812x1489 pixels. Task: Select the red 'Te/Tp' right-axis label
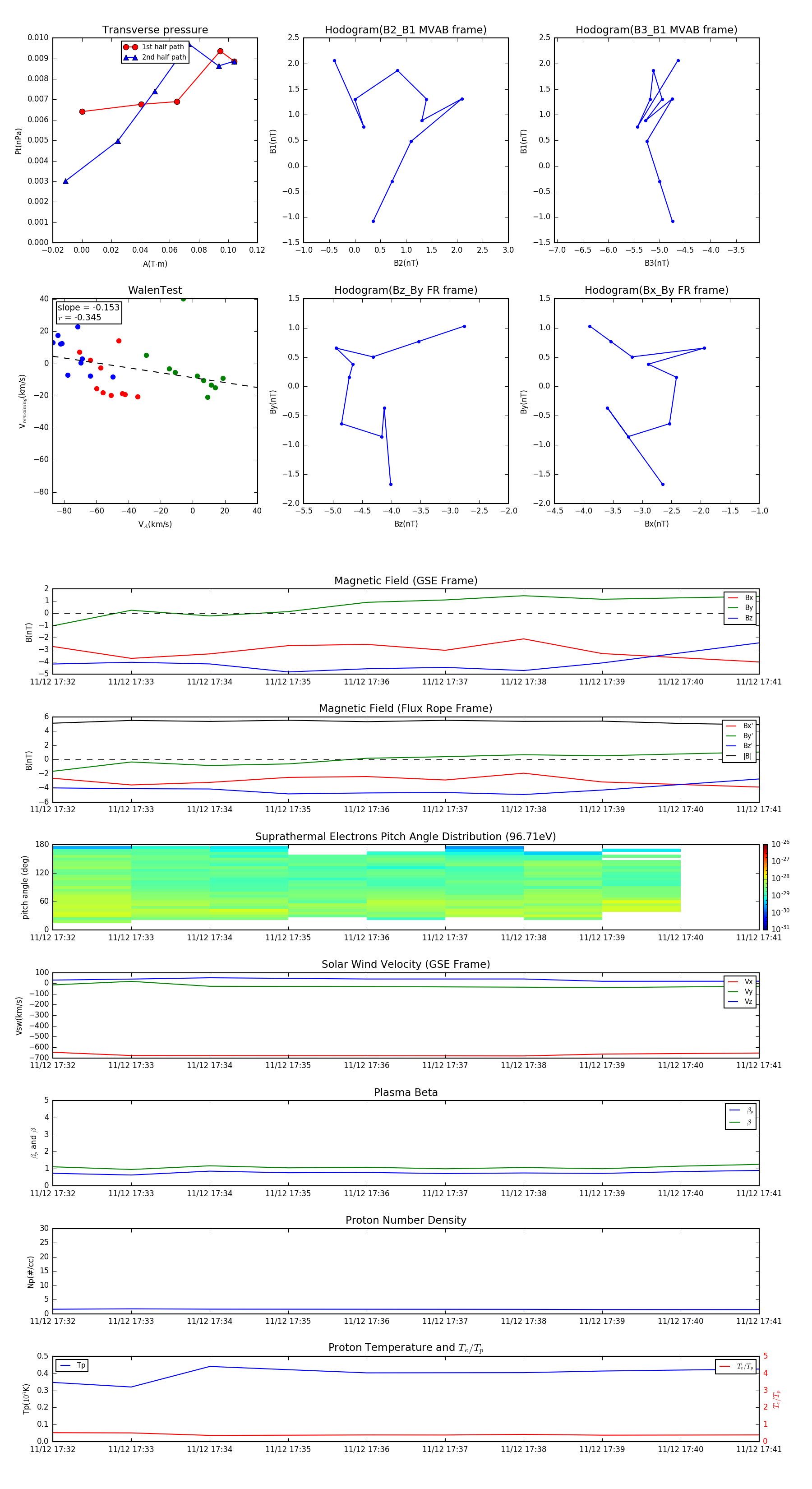click(x=777, y=1399)
